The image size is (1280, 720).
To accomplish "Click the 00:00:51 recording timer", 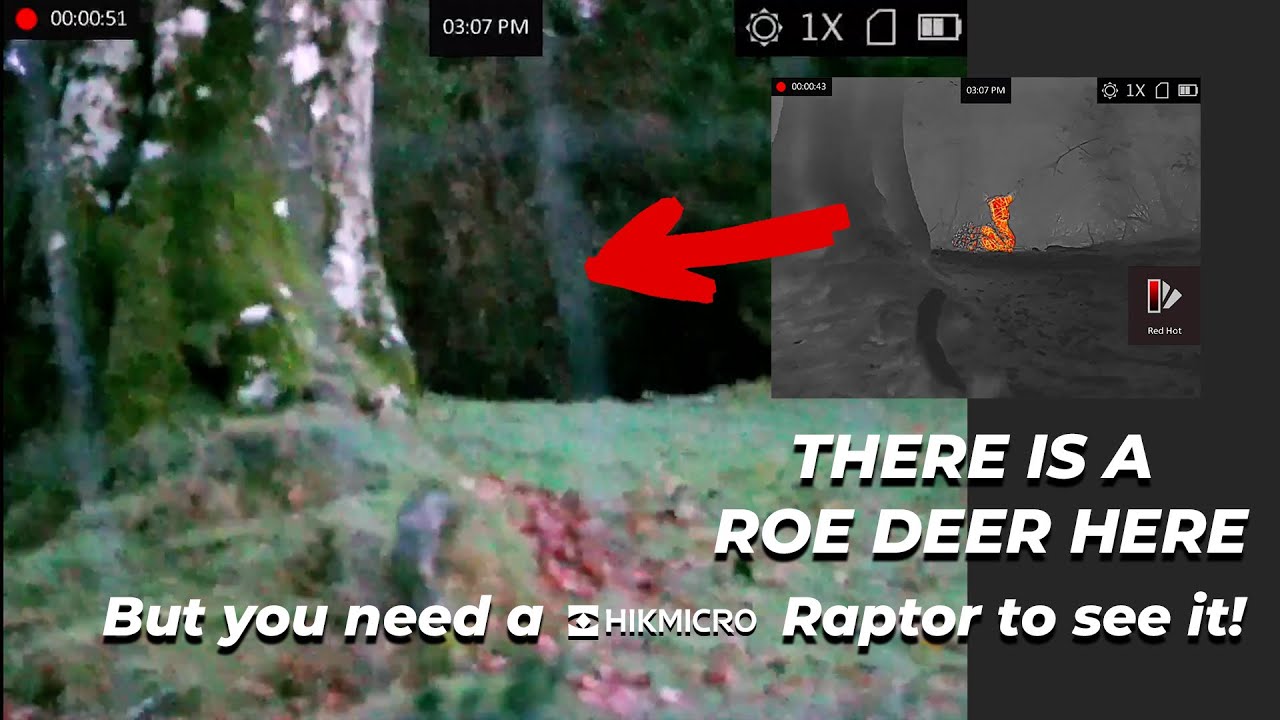I will tap(88, 19).
